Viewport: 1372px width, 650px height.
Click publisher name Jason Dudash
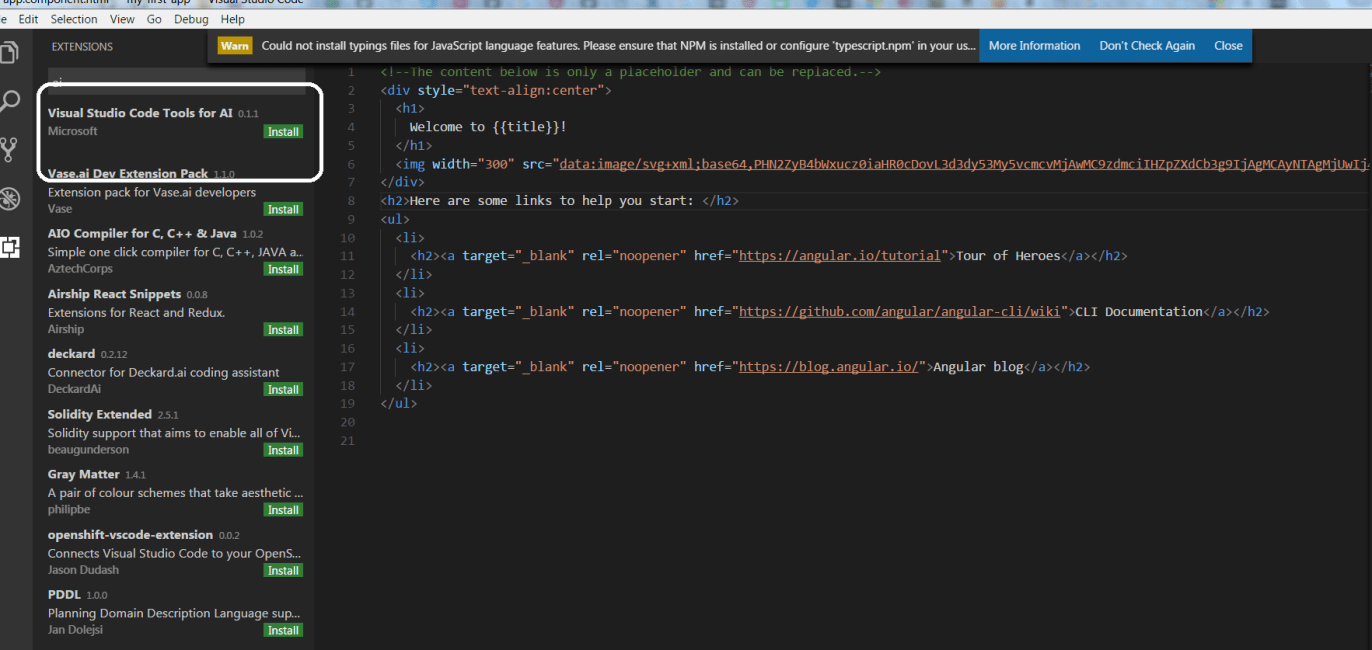[x=83, y=570]
